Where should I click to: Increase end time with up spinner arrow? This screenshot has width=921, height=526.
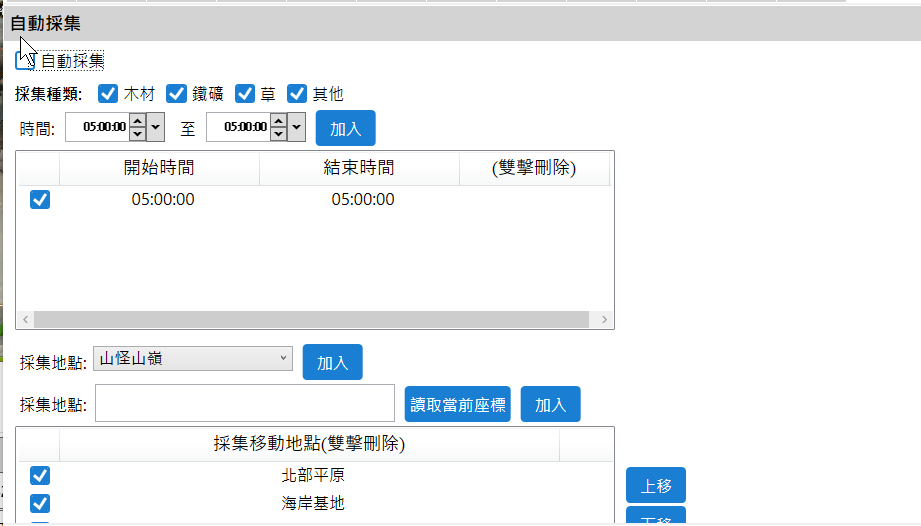[279, 121]
